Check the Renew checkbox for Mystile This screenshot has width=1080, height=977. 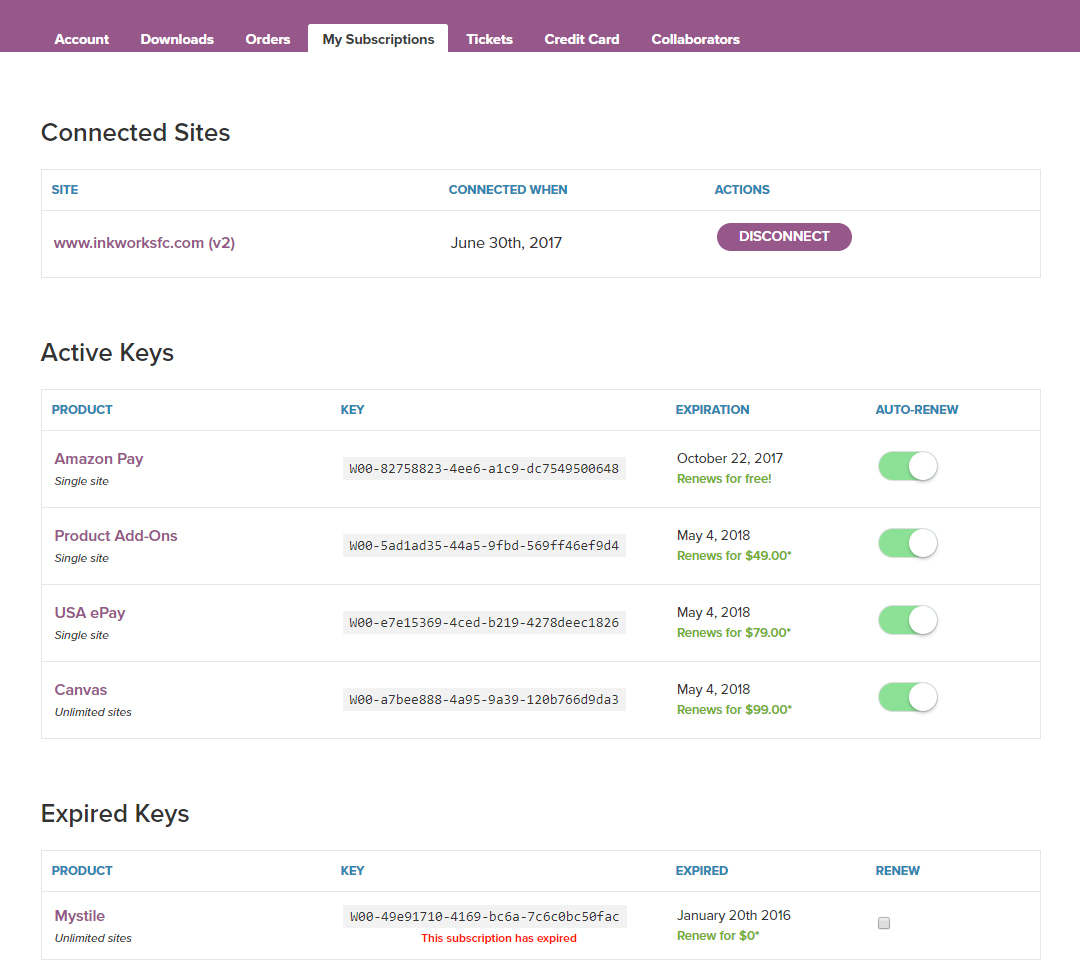click(884, 923)
